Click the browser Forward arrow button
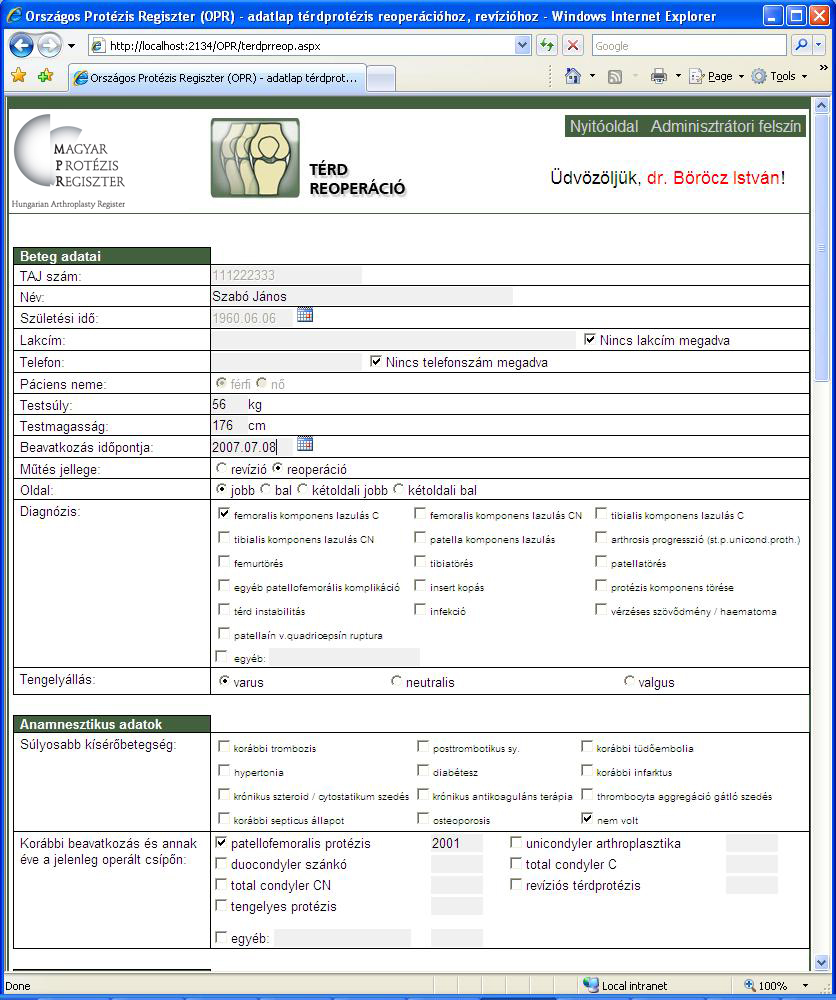Image resolution: width=836 pixels, height=1000 pixels. pos(49,45)
